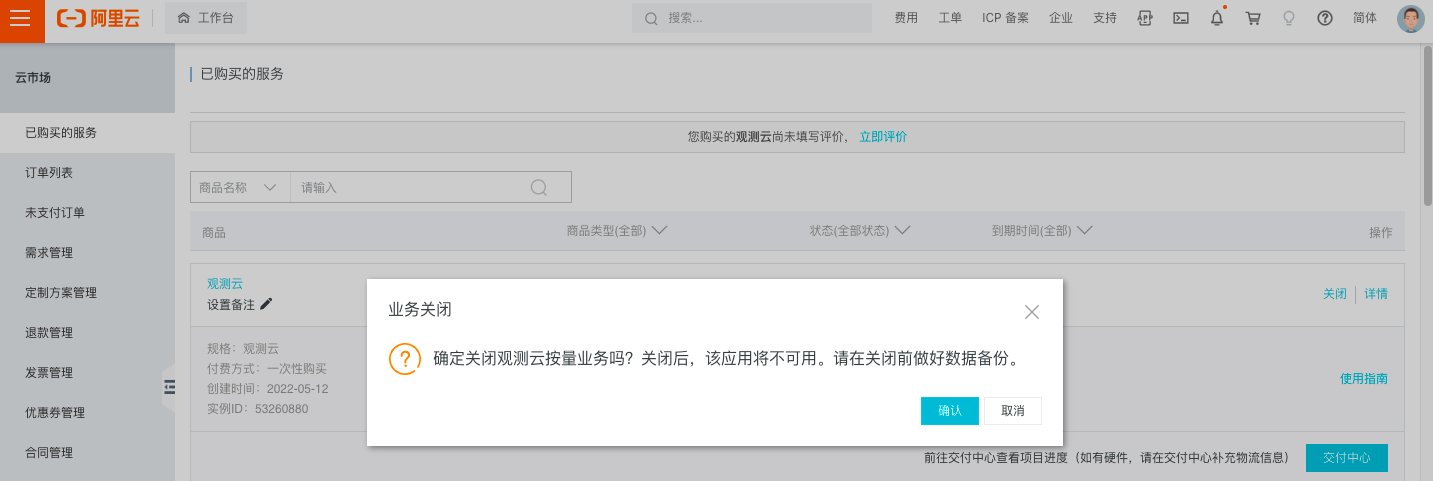Open the 商品名称 filter dropdown
Screen dimensions: 1433x481
[x=240, y=187]
